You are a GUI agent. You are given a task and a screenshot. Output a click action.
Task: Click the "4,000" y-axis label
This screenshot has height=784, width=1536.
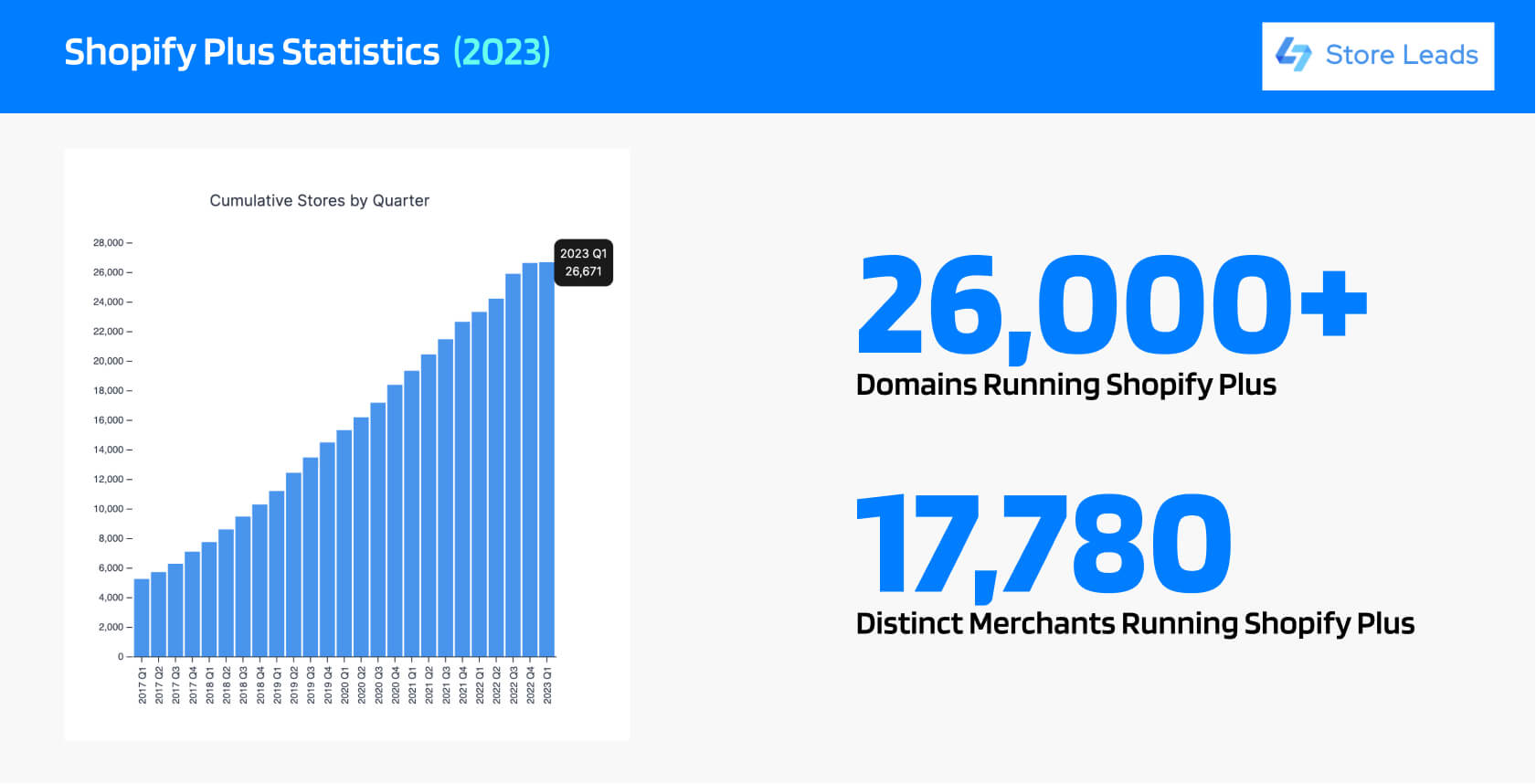(111, 598)
